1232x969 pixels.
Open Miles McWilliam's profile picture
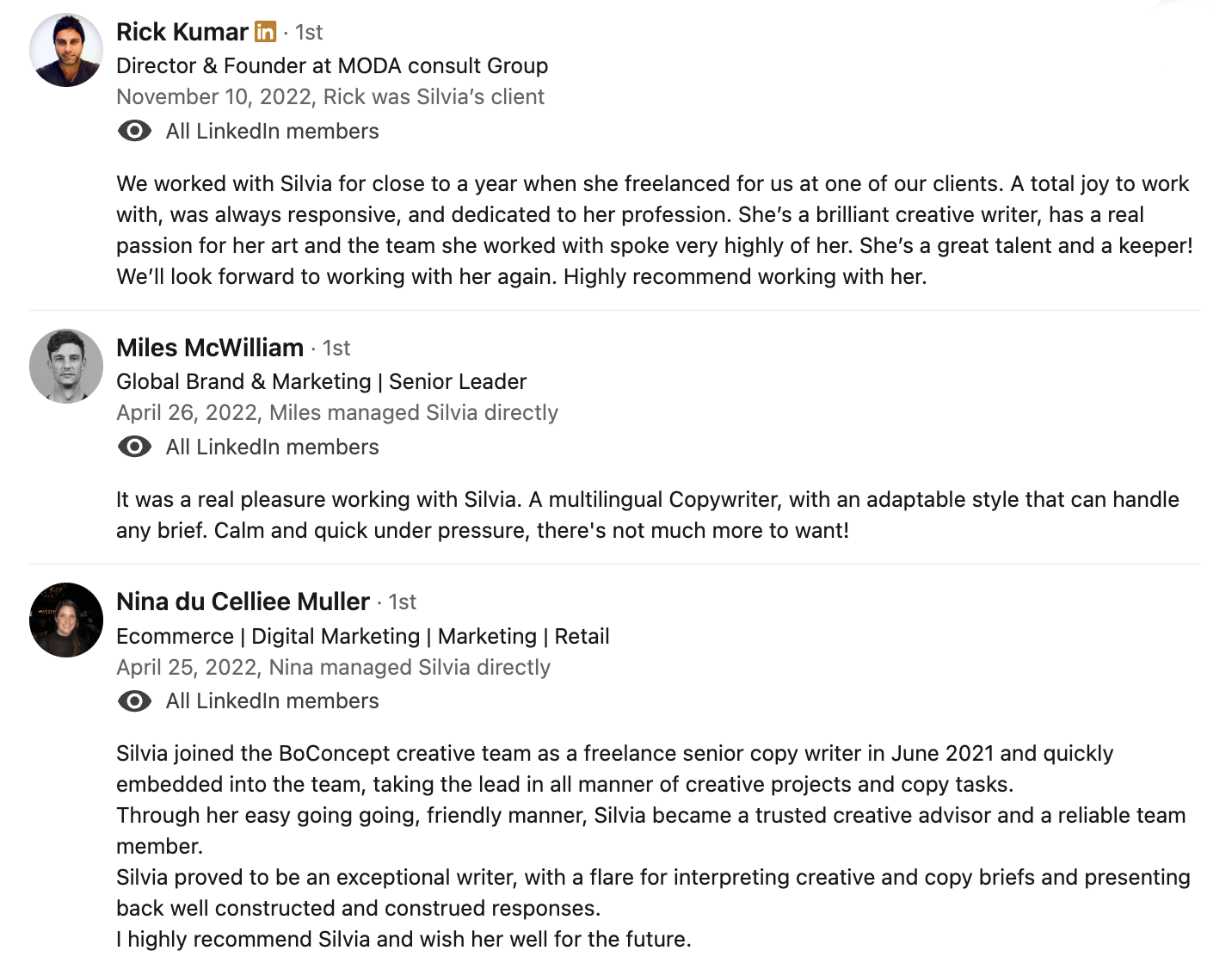[x=66, y=366]
